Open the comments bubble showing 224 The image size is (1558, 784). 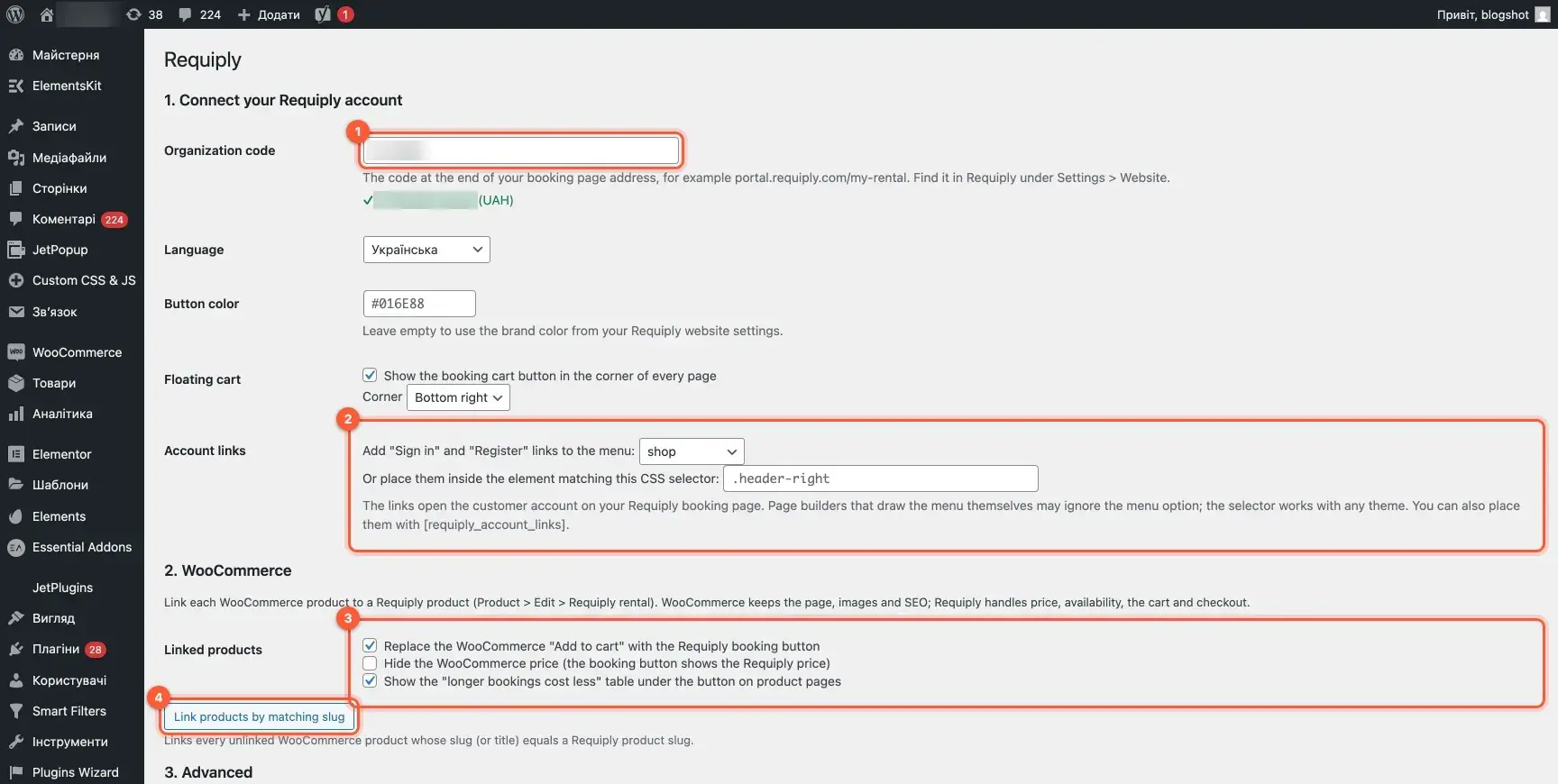(x=185, y=14)
